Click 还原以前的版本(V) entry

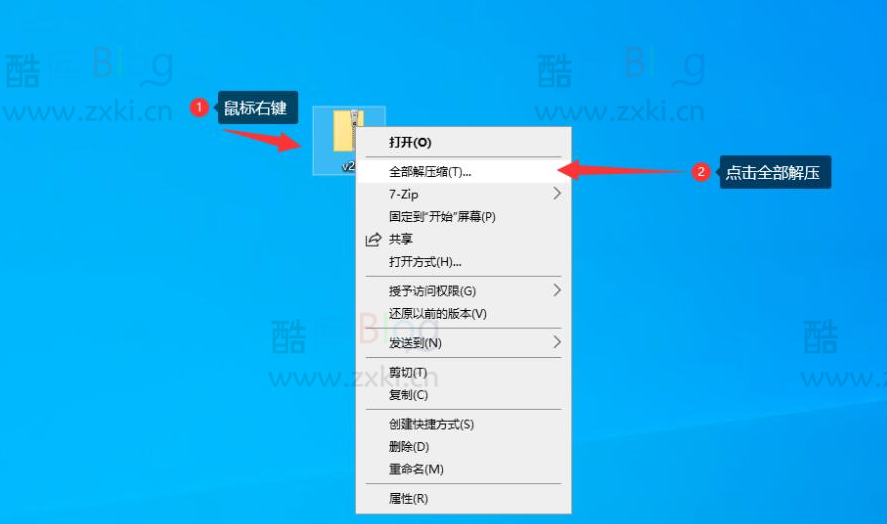pos(463,313)
